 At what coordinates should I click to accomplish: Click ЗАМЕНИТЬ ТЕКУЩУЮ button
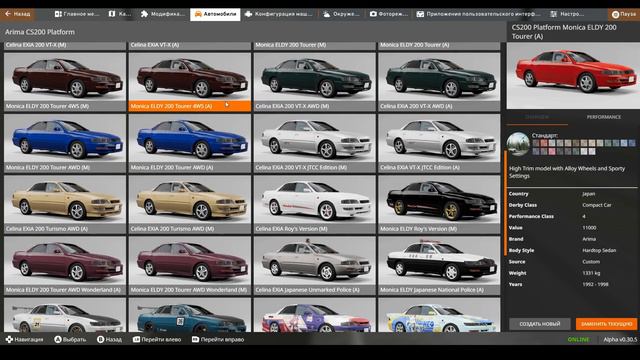[x=607, y=324]
